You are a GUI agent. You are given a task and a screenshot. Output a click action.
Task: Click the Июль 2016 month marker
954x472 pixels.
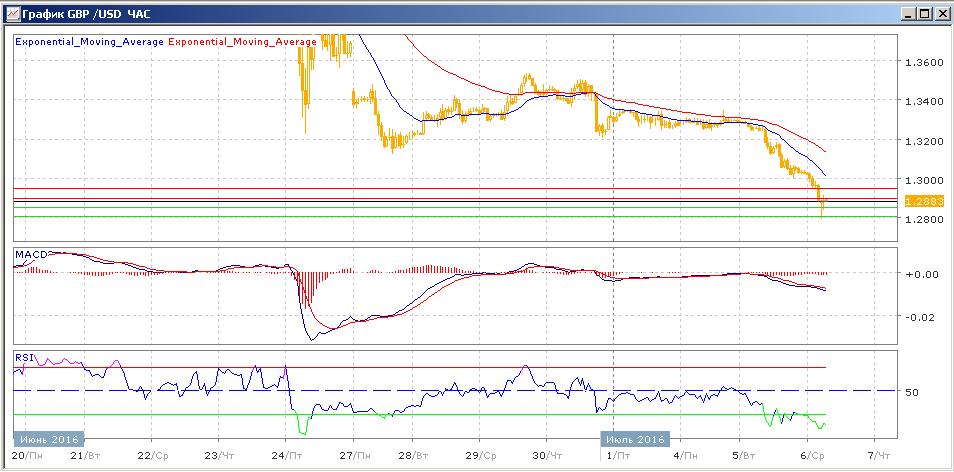coord(635,439)
